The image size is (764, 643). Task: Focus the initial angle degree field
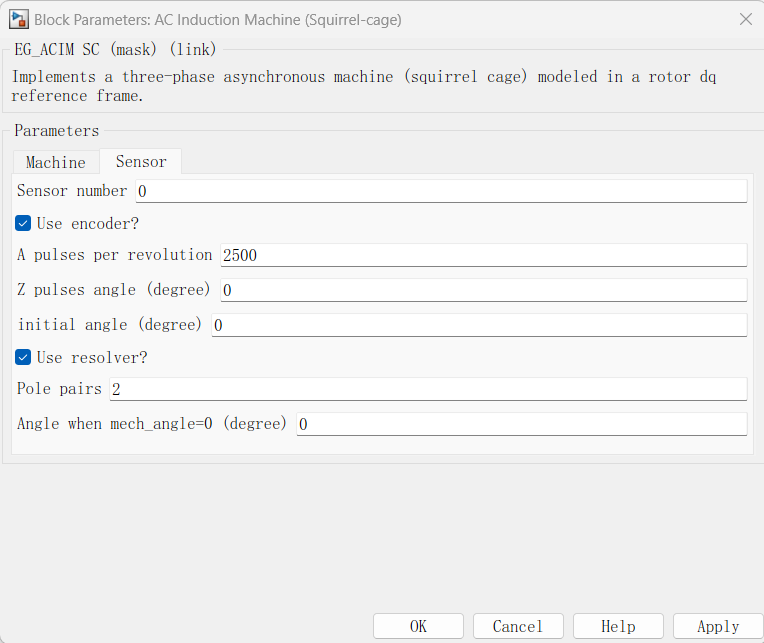coord(479,325)
